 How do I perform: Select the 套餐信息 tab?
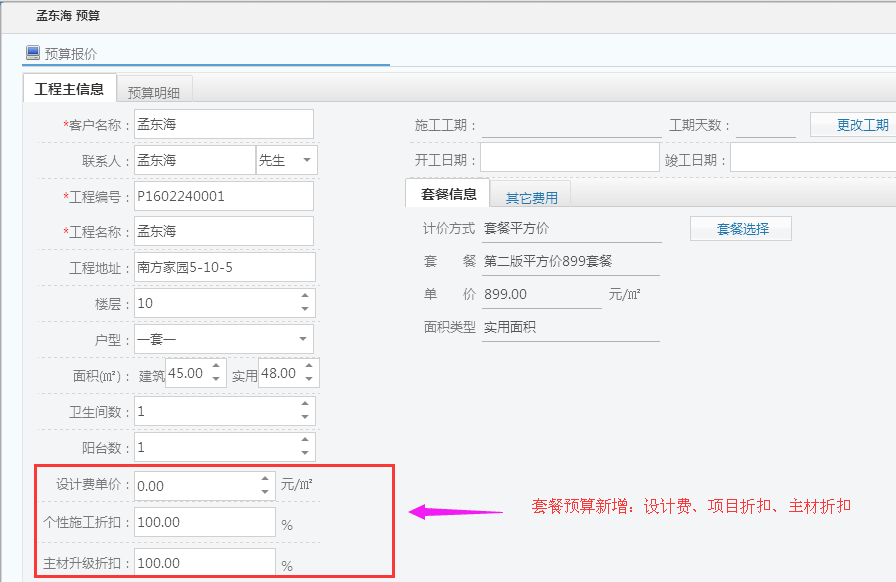(x=448, y=194)
